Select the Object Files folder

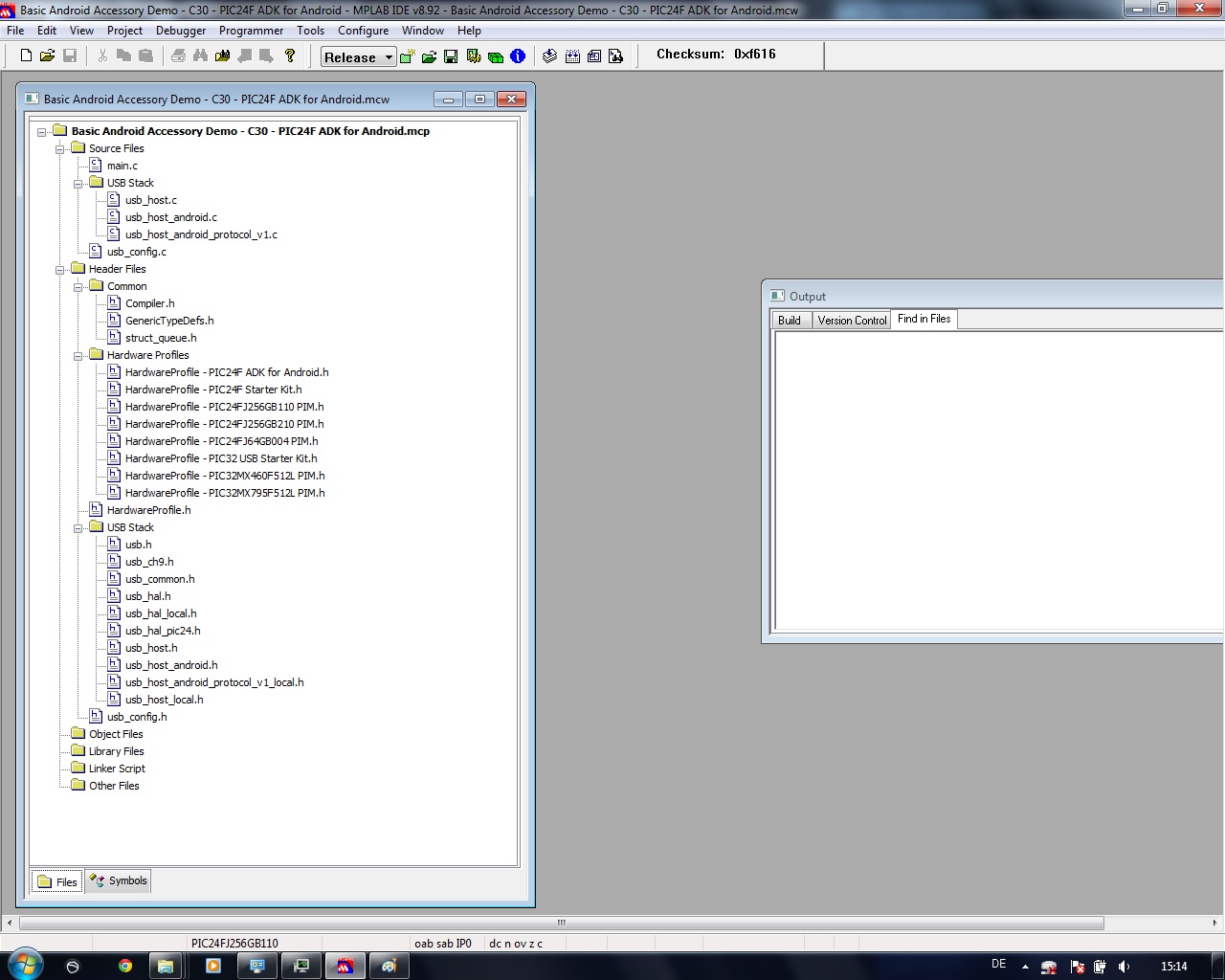[x=116, y=734]
